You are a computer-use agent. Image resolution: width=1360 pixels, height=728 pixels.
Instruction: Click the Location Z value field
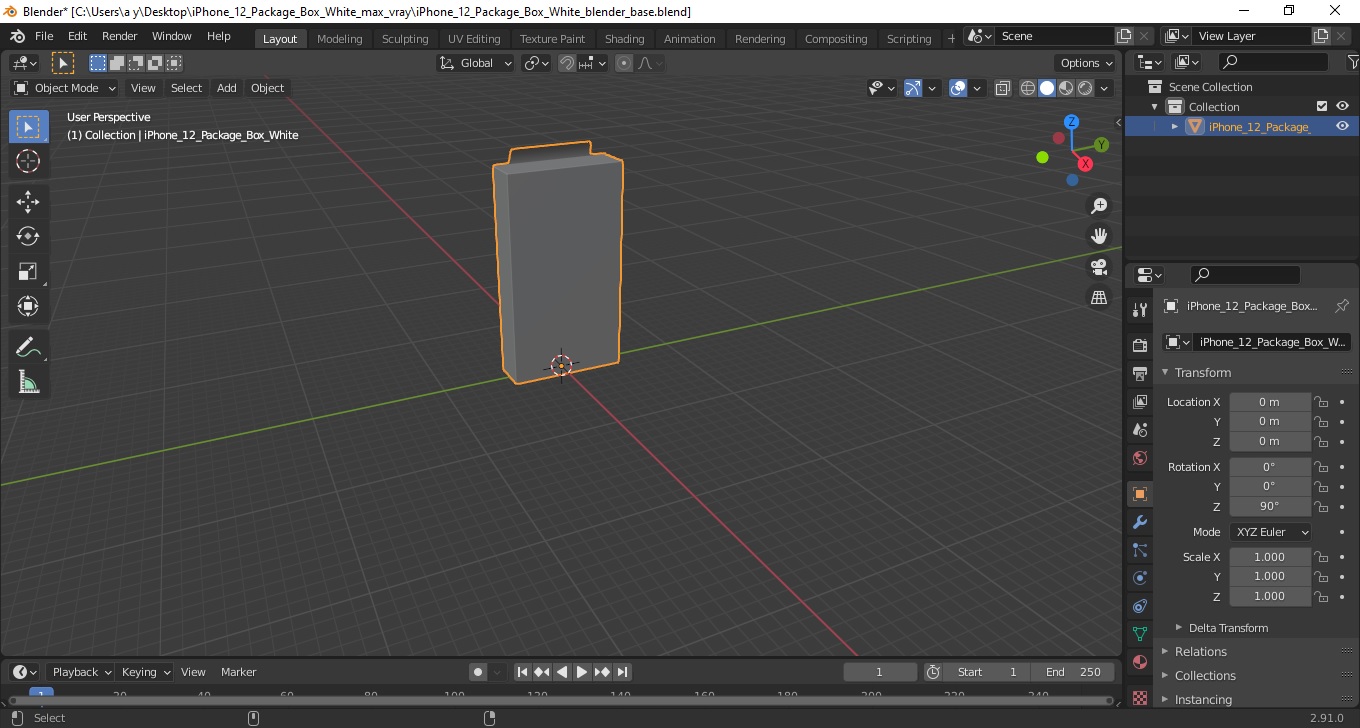coord(1270,441)
